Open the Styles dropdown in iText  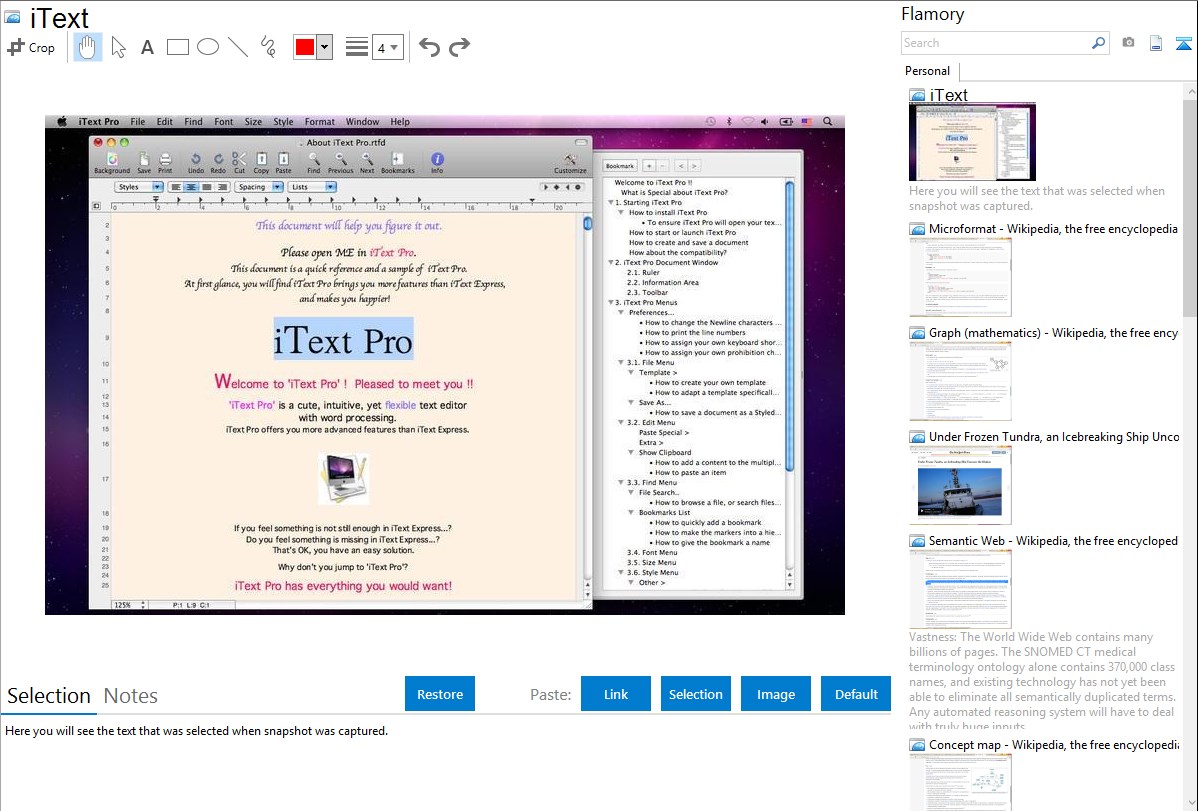tap(138, 187)
